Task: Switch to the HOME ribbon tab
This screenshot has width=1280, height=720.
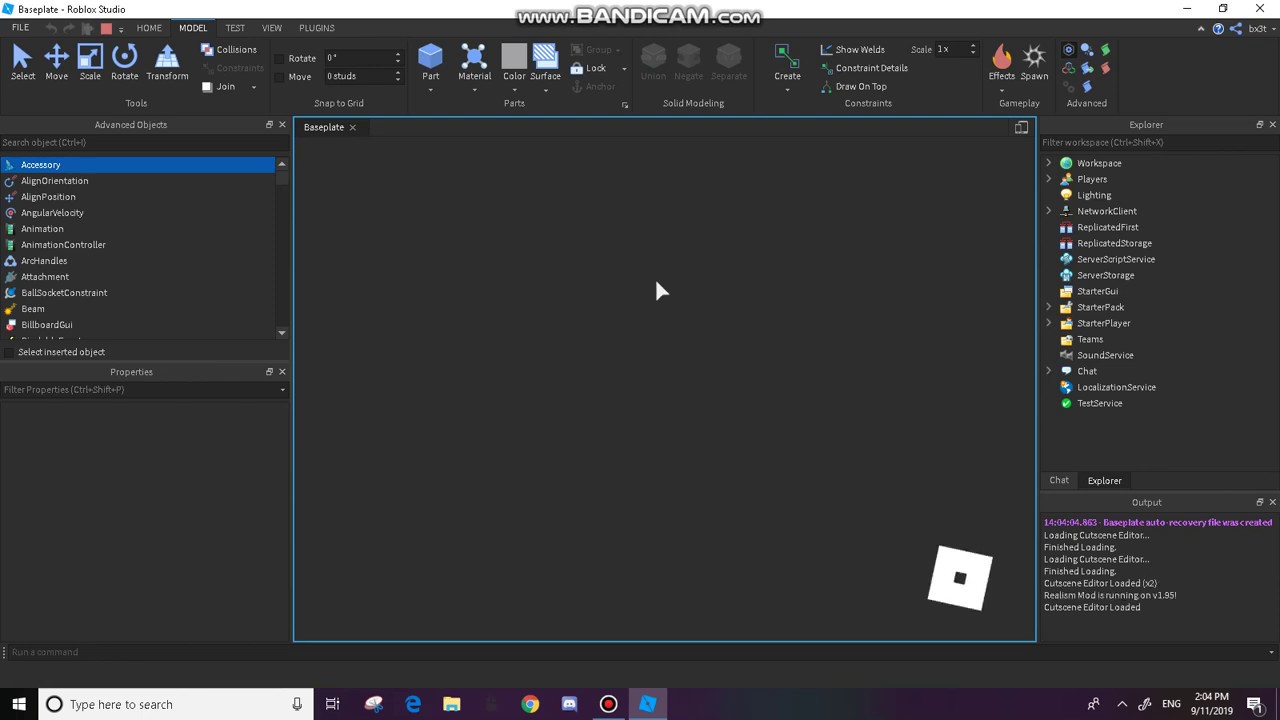Action: (149, 28)
